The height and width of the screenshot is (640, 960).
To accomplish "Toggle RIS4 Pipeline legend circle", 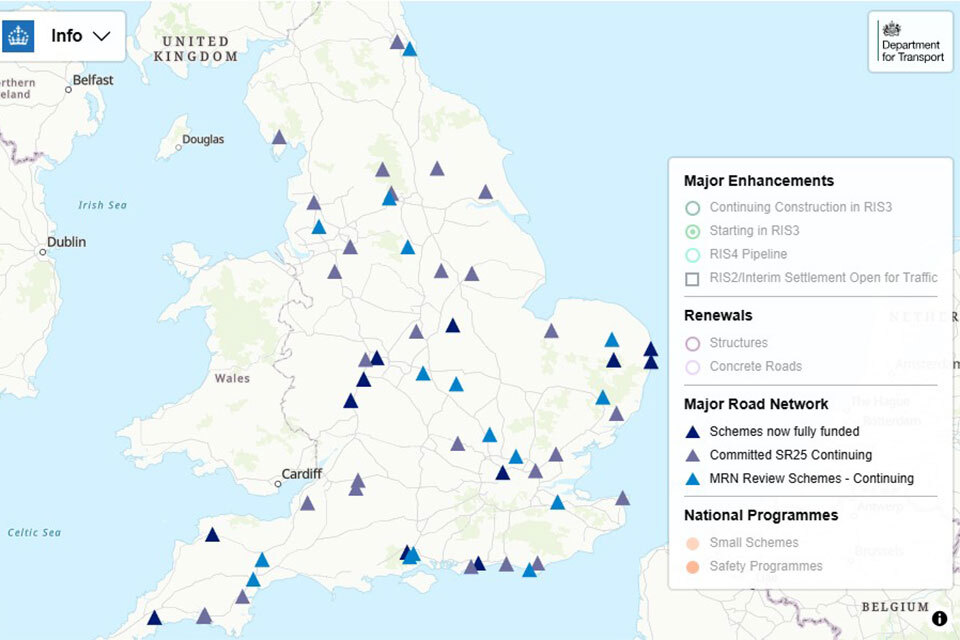I will [692, 255].
